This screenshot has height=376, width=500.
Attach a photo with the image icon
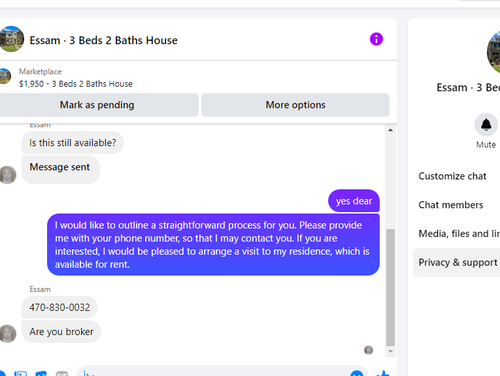click(x=20, y=373)
